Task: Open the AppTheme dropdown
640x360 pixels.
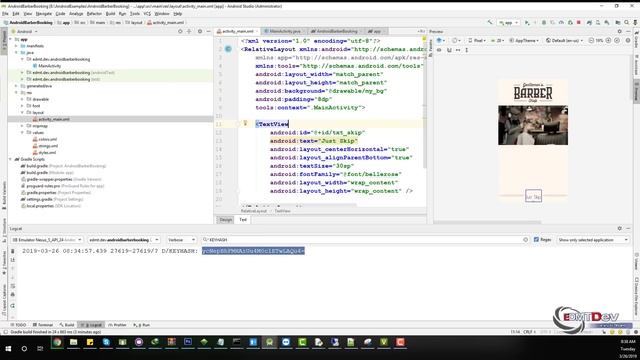Action: pos(524,40)
